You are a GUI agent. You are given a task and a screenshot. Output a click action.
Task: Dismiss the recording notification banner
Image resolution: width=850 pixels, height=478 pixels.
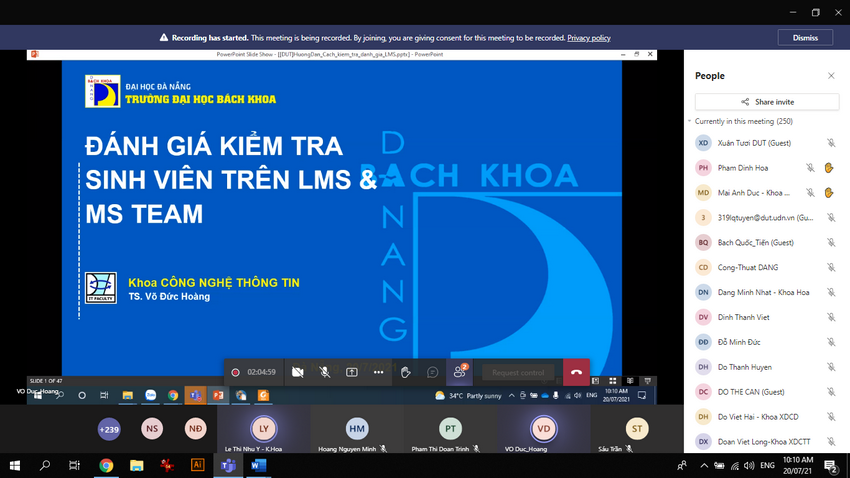click(805, 38)
